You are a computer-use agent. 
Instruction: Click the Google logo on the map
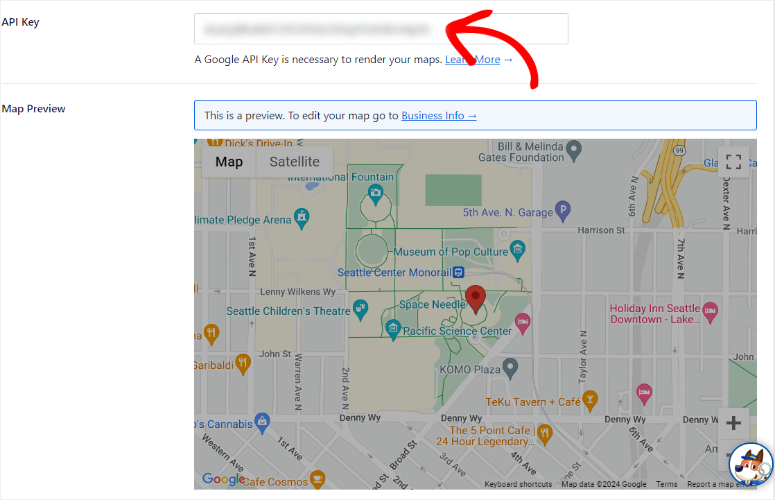(x=224, y=478)
